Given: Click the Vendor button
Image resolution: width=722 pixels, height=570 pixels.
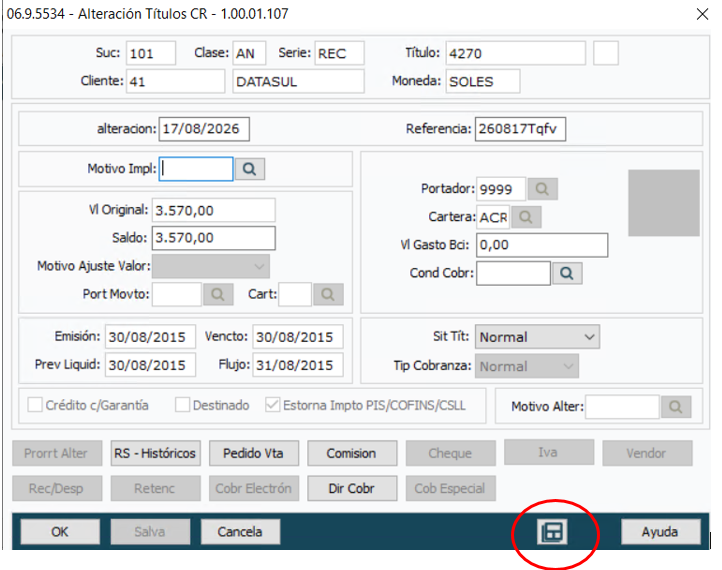Looking at the screenshot, I should coord(647,453).
